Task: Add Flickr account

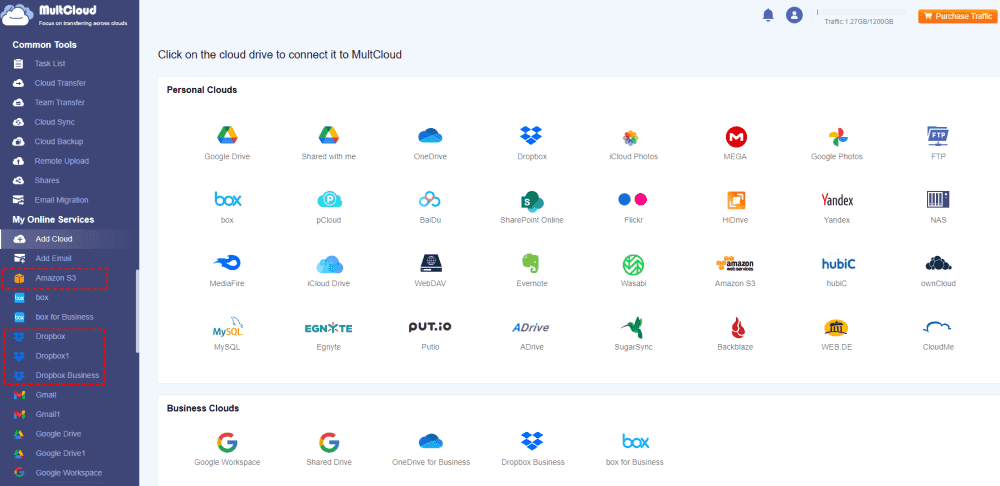Action: (x=633, y=207)
